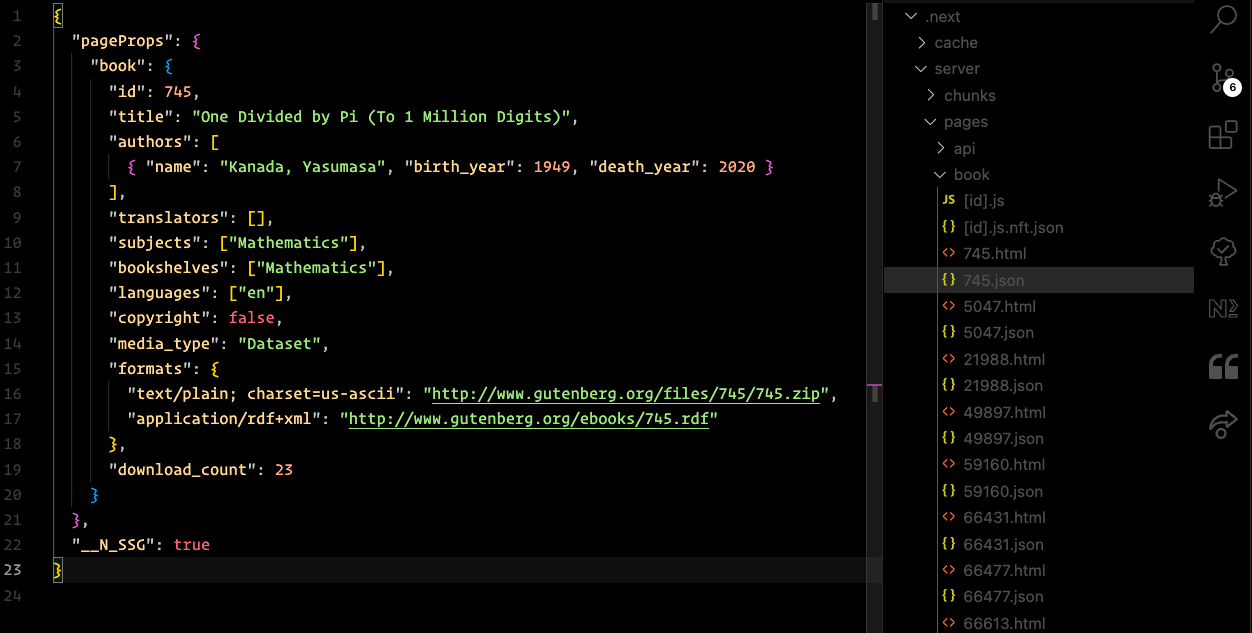Open the Run and Debug view

tap(1222, 193)
